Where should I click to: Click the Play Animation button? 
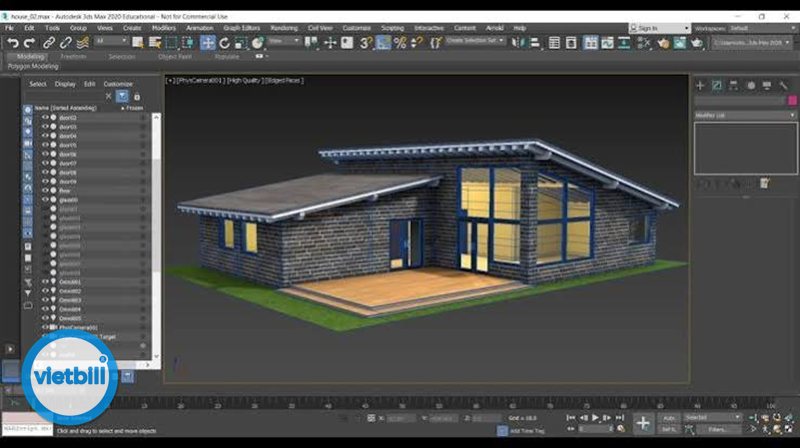pyautogui.click(x=595, y=418)
